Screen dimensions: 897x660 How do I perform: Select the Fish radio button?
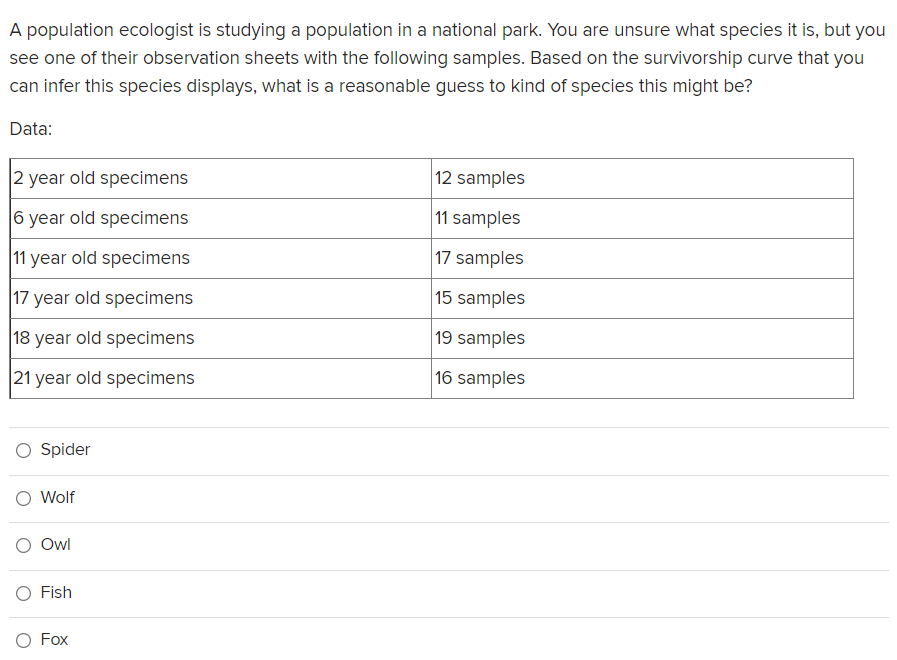[22, 593]
